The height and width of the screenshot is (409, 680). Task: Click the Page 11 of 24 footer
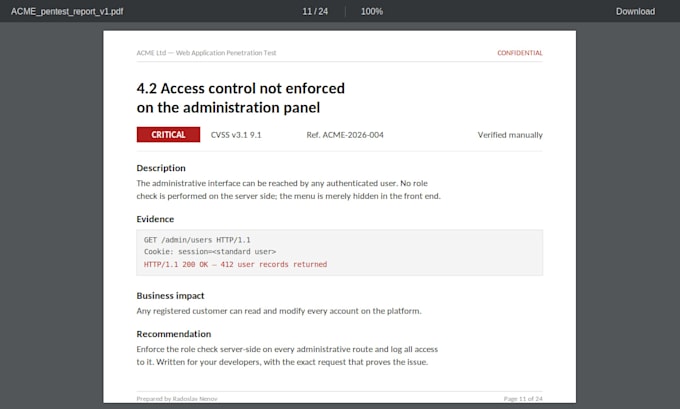523,399
